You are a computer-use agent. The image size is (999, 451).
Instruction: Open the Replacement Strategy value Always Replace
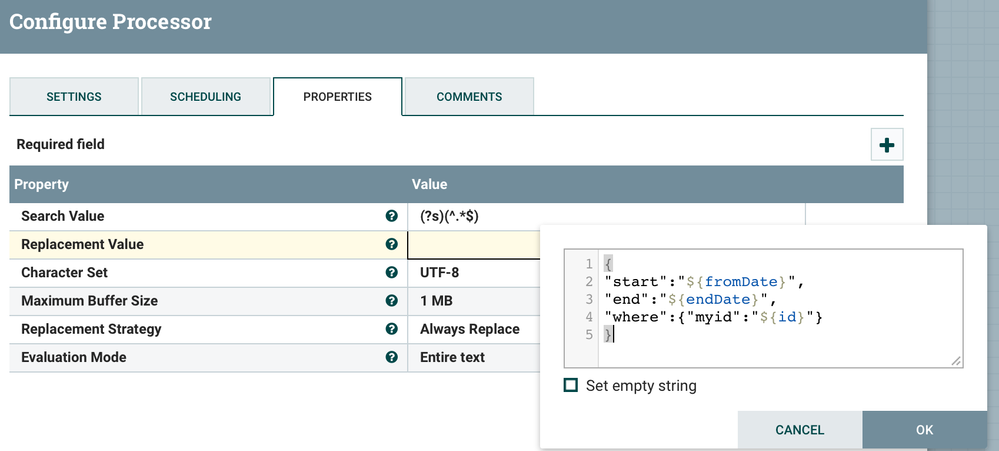[x=470, y=329]
